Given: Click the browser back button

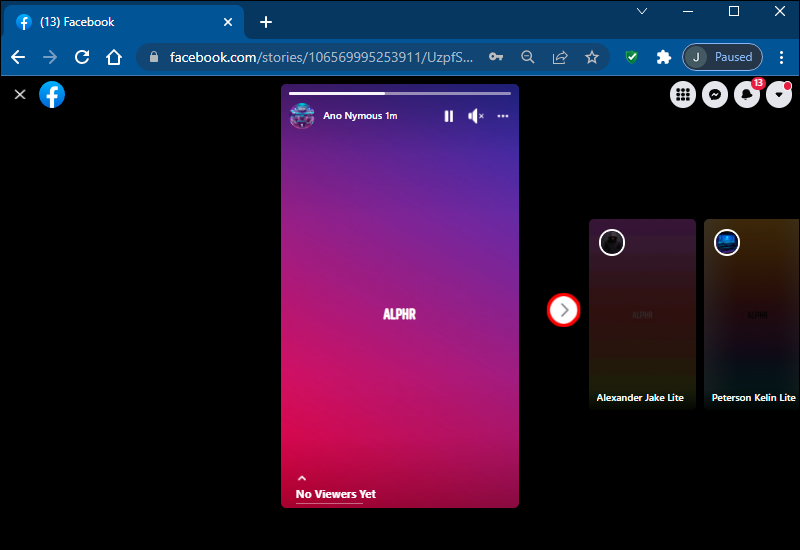Looking at the screenshot, I should click(18, 57).
